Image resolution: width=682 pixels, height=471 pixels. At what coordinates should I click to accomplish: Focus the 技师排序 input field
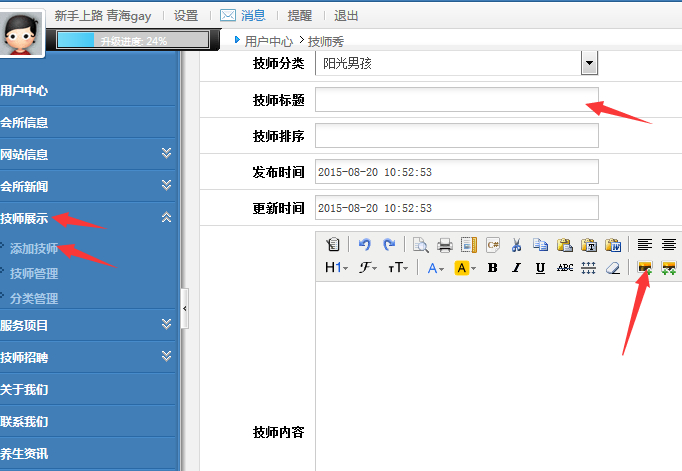tap(457, 136)
